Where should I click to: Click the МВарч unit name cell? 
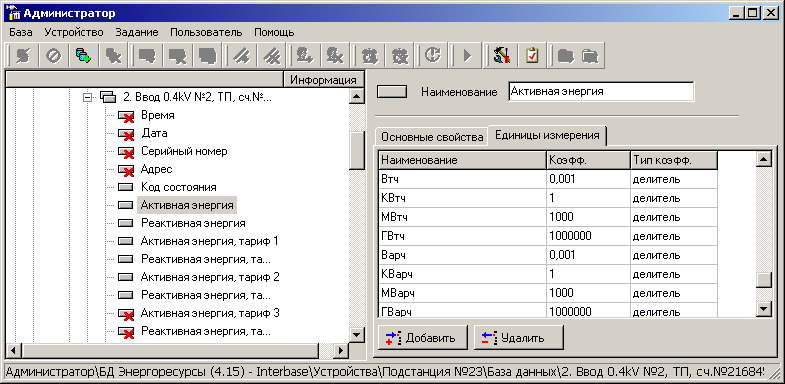pos(462,293)
